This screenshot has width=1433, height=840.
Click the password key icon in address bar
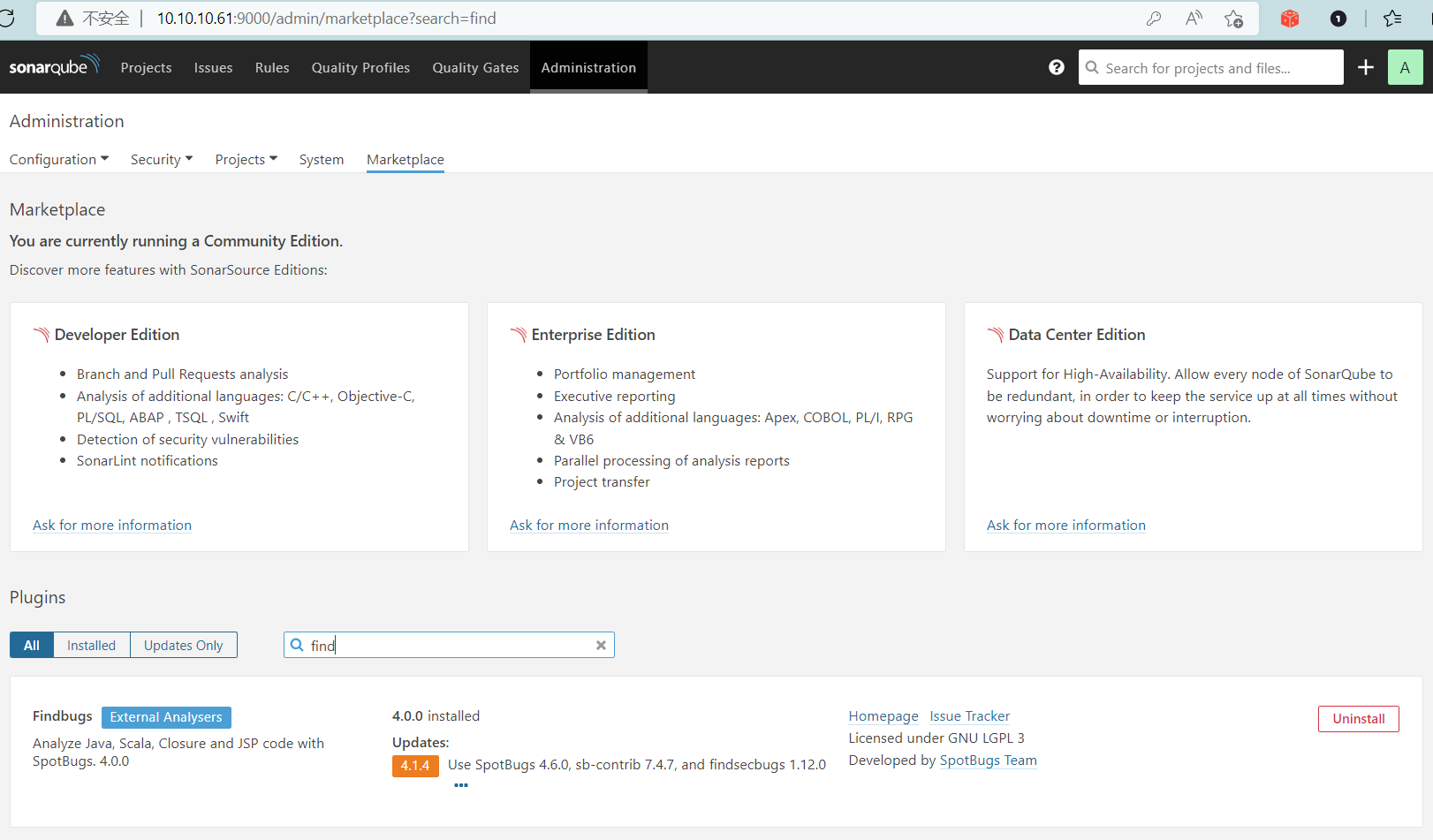(1153, 19)
